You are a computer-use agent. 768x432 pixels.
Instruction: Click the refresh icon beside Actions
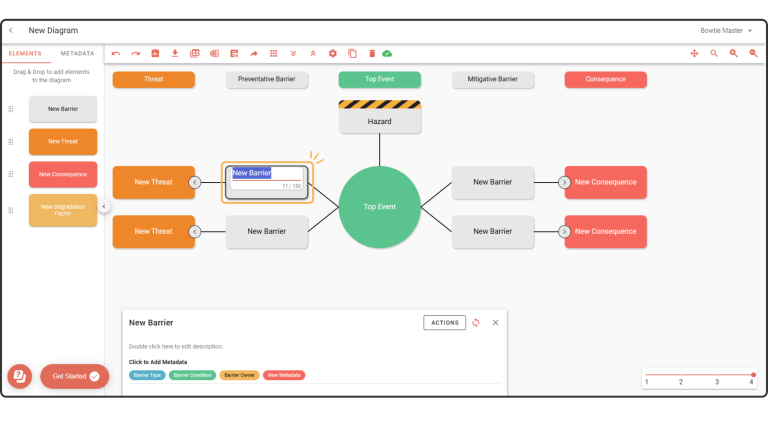[476, 322]
